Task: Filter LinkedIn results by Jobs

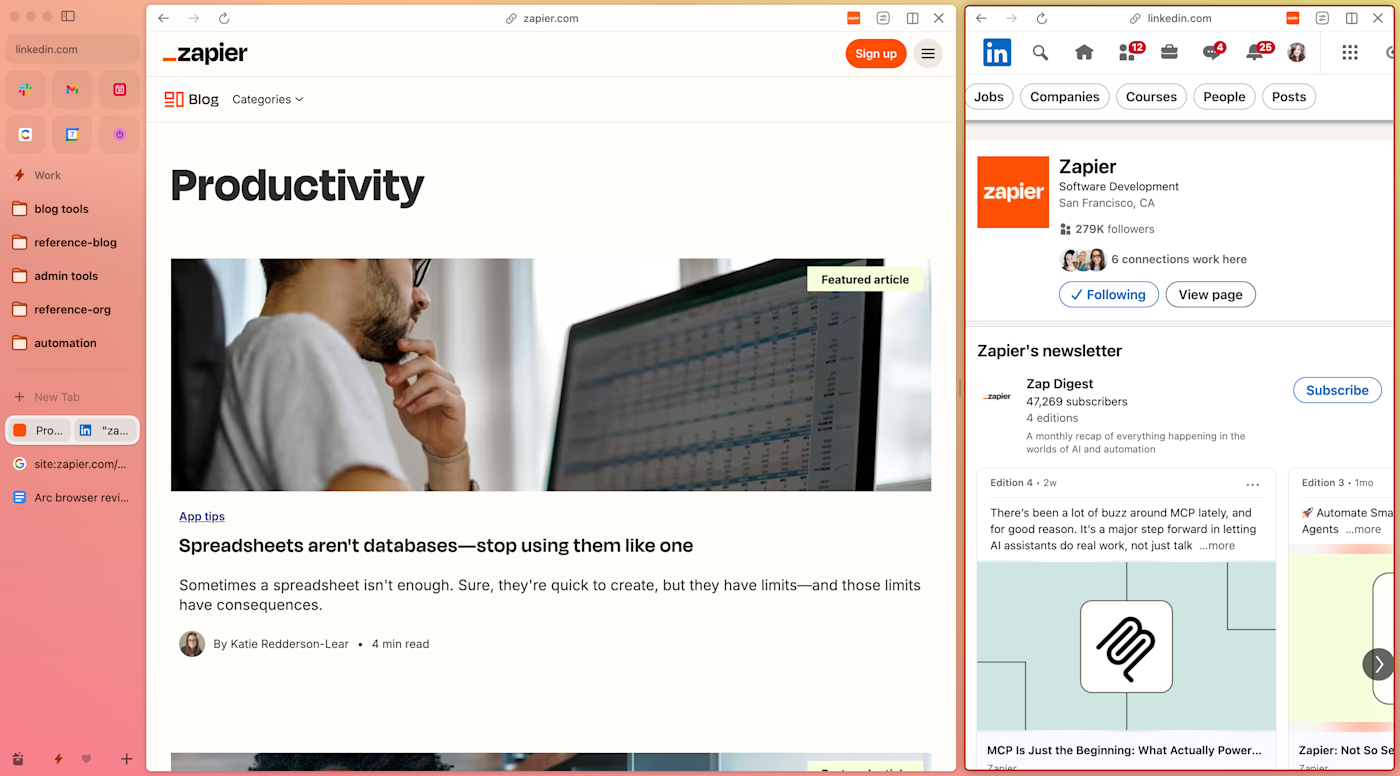Action: pos(989,97)
